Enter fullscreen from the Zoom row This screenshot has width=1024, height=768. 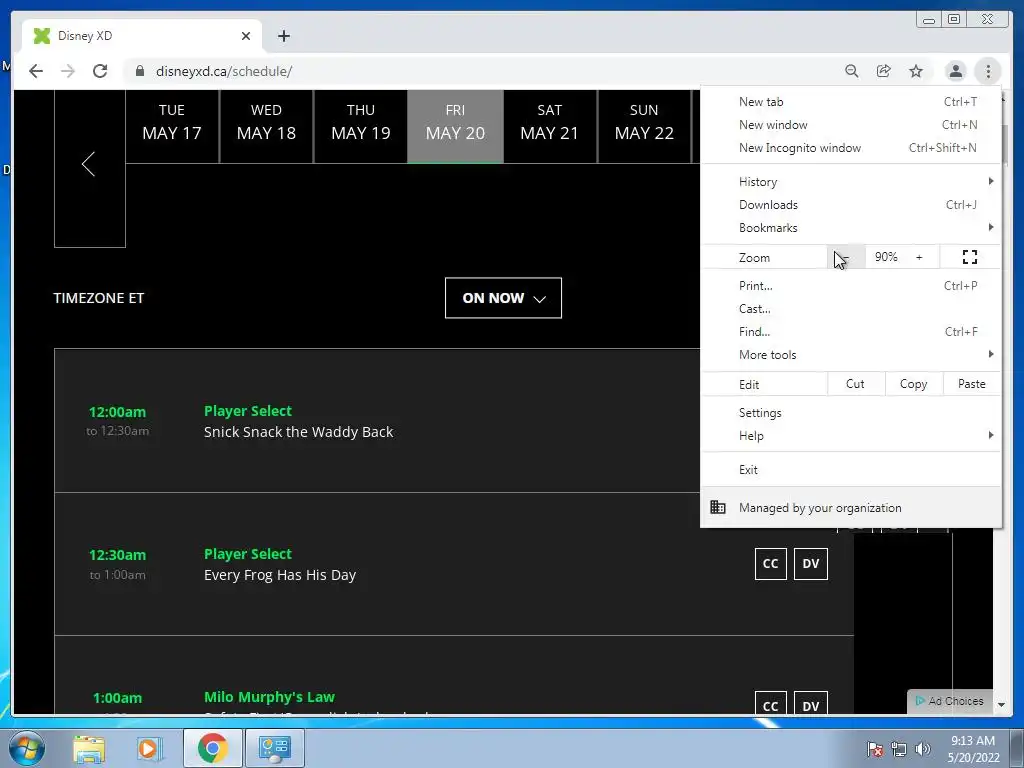coord(970,257)
